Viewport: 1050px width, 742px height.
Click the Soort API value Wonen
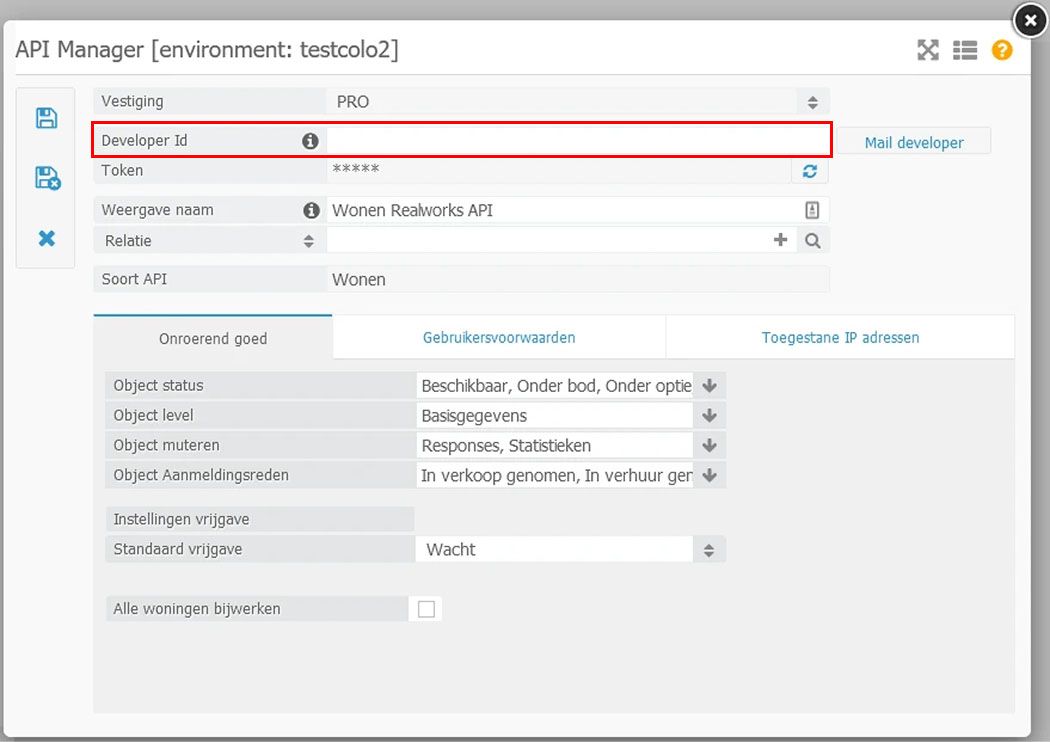(x=359, y=279)
